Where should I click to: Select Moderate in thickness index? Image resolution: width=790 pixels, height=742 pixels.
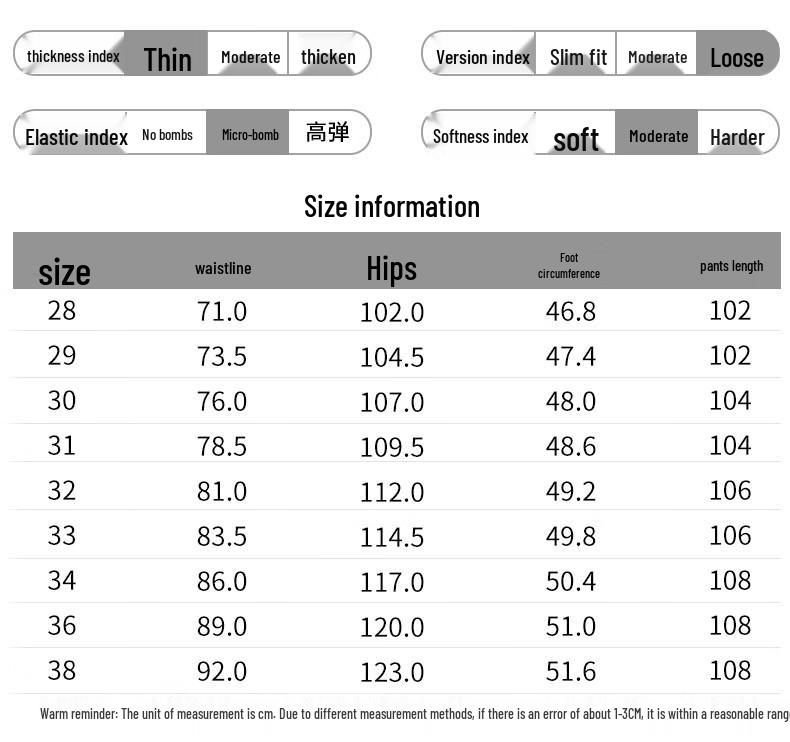coord(250,57)
